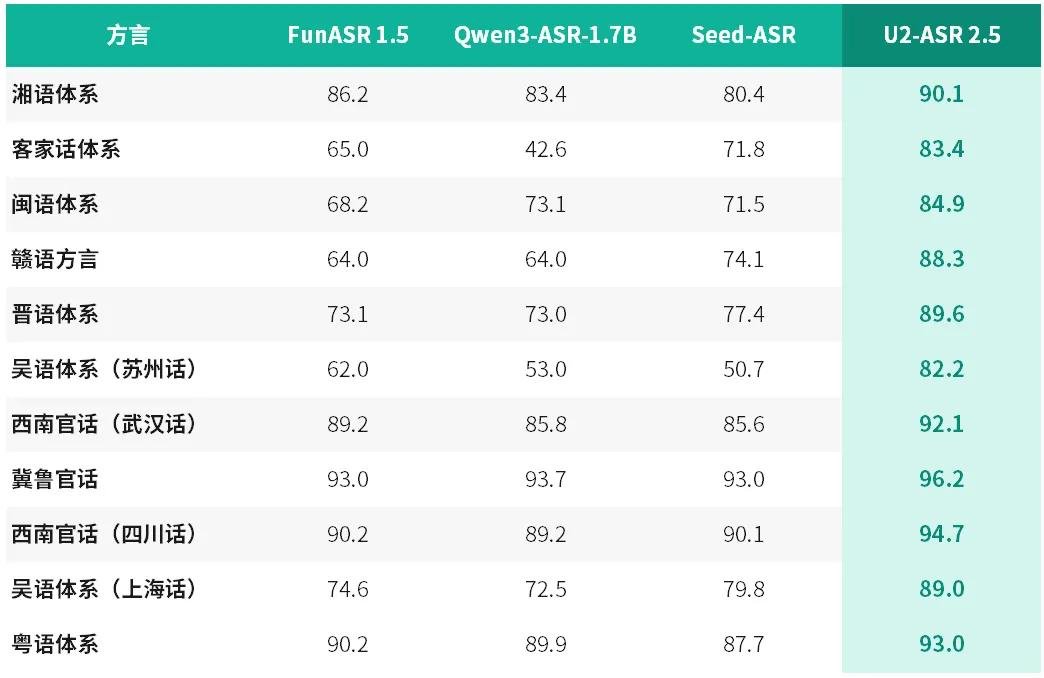Image resolution: width=1044 pixels, height=678 pixels.
Task: Click the 50.7 Seed-ASR score cell
Action: pos(743,369)
